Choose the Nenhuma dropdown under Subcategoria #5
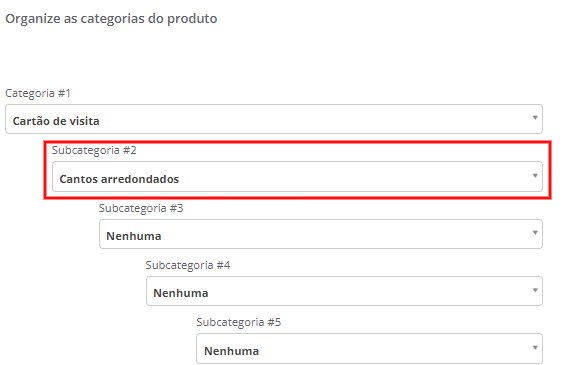The image size is (562, 365). point(369,349)
